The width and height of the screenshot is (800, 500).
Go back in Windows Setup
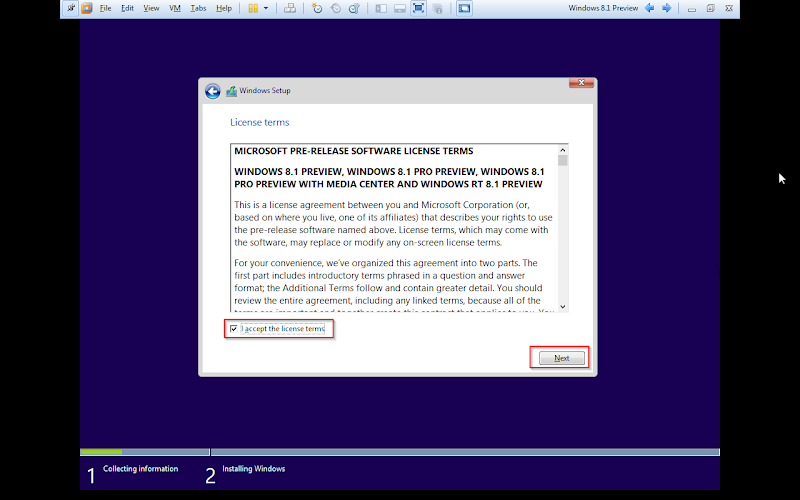click(x=213, y=91)
